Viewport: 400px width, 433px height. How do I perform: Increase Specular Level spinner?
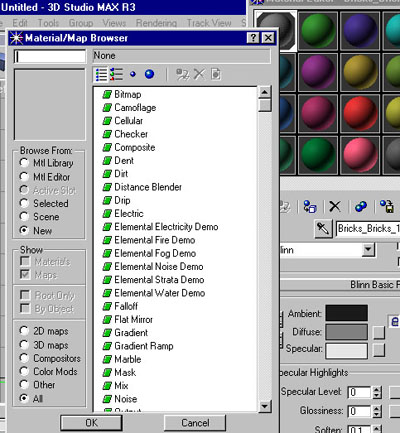pos(377,389)
